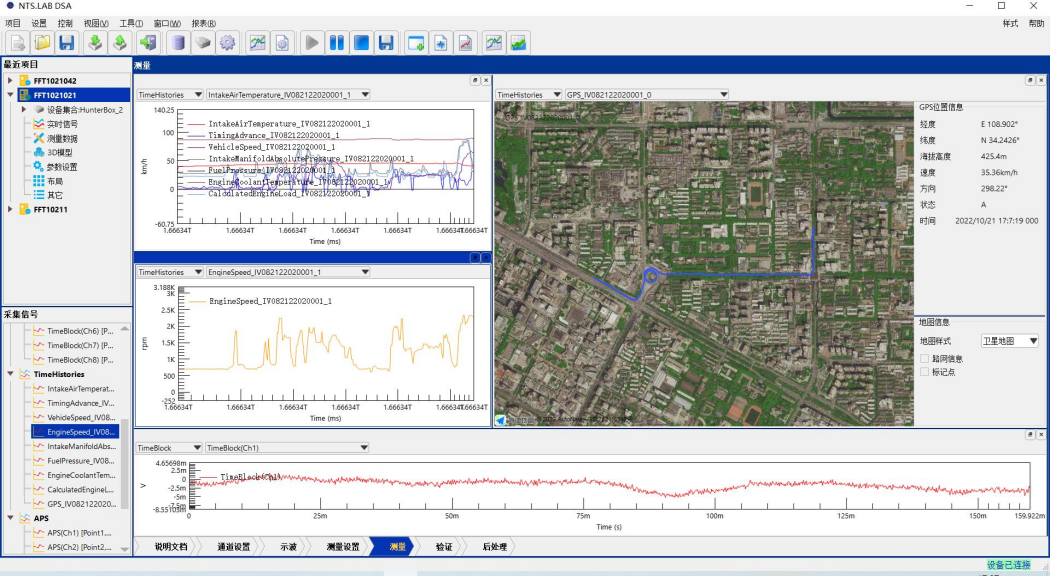1050x576 pixels.
Task: Click the blue waveform document icon
Action: pyautogui.click(x=441, y=43)
